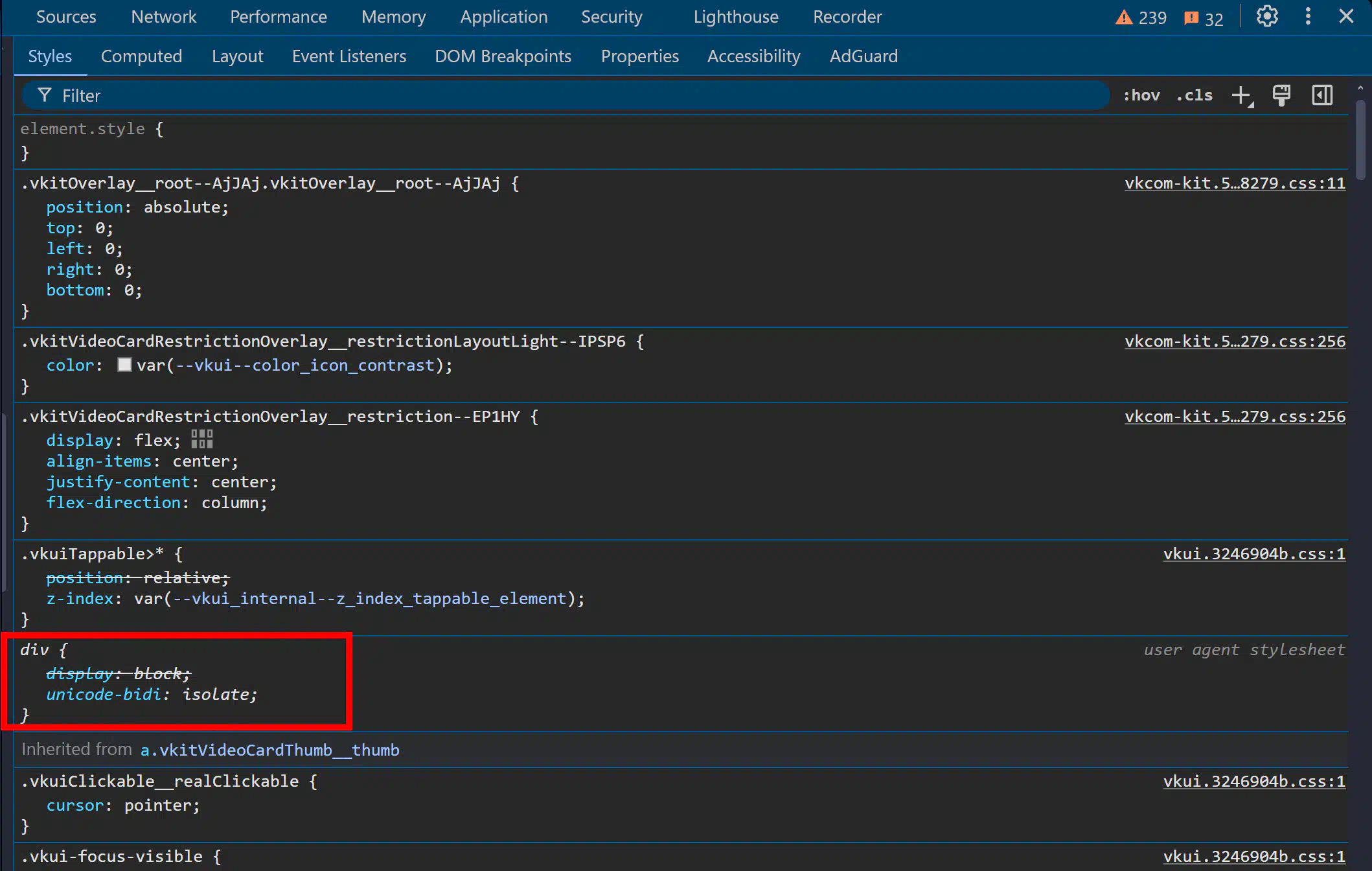The height and width of the screenshot is (871, 1372).
Task: Select the AdGuard tab
Action: [x=863, y=56]
